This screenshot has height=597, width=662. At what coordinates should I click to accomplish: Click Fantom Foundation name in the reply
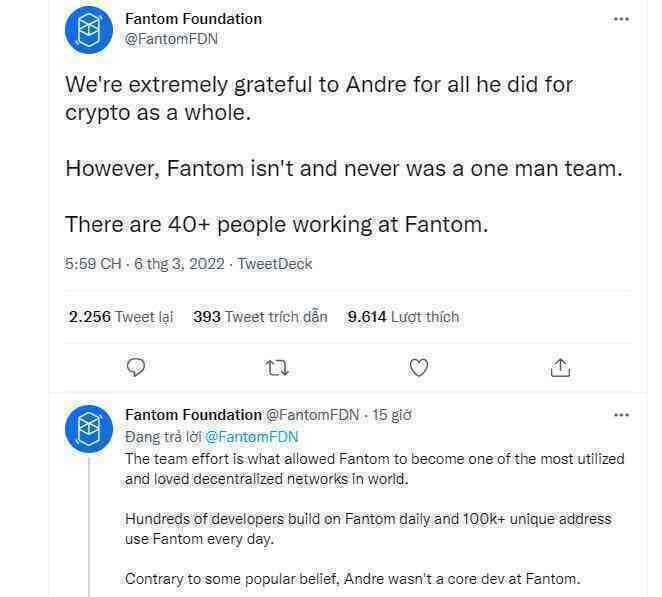(193, 415)
